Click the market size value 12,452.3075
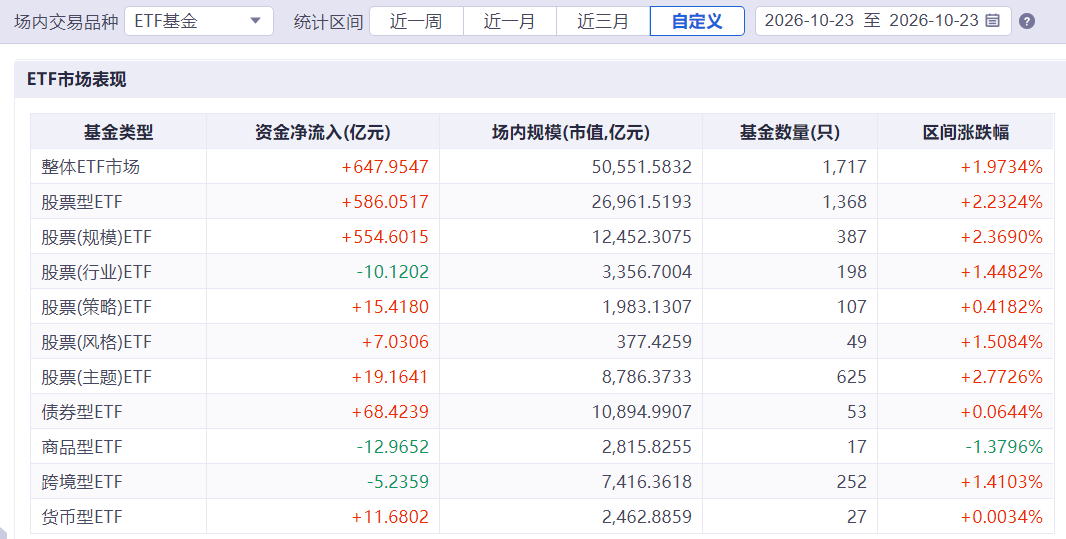The width and height of the screenshot is (1066, 539). [x=642, y=237]
